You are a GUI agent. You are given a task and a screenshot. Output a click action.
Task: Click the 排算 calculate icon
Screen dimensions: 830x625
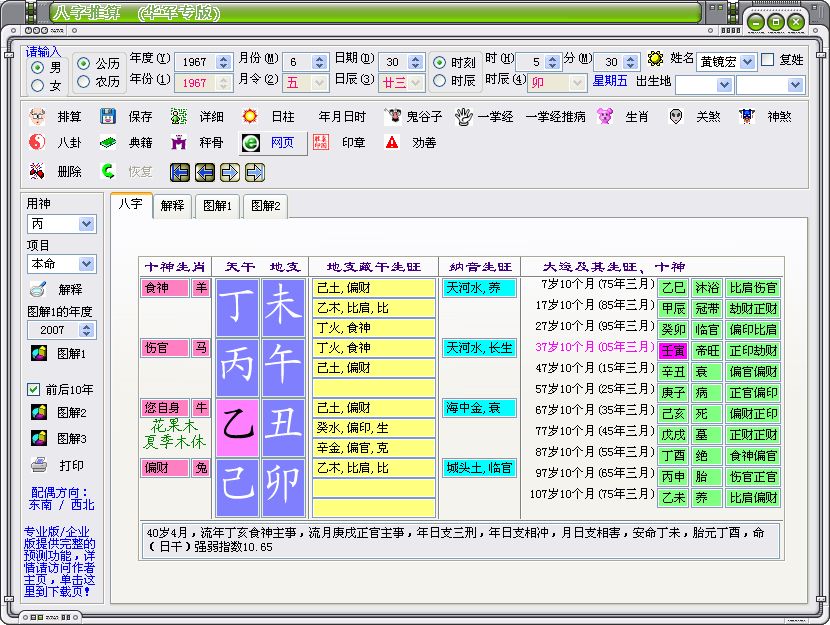(38, 117)
